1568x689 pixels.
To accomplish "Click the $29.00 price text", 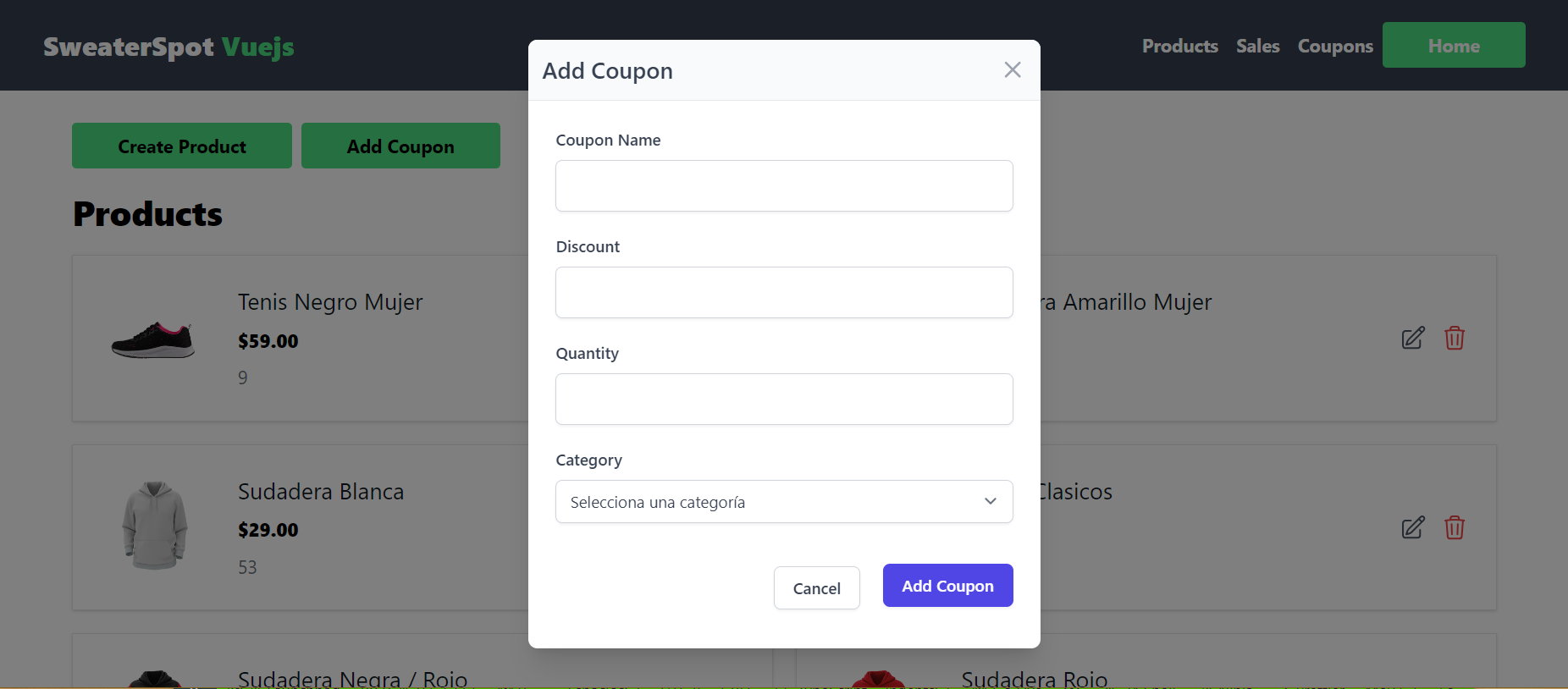I will 268,530.
